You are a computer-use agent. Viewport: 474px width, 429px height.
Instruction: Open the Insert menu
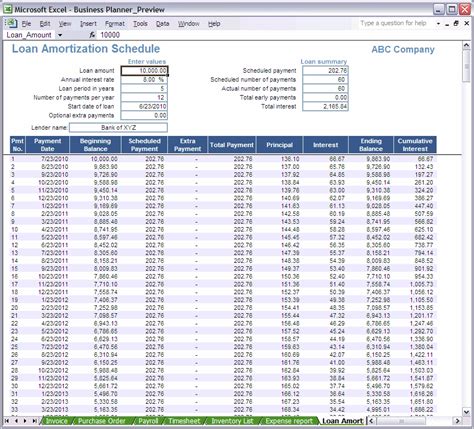pos(88,24)
